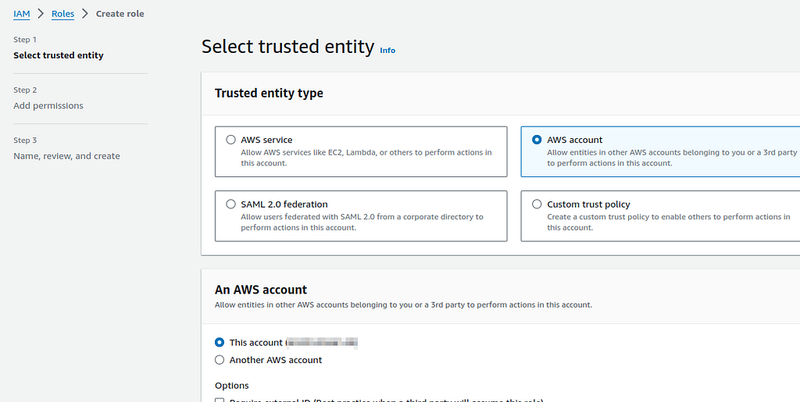Click Step 2 Add permissions

coord(48,106)
